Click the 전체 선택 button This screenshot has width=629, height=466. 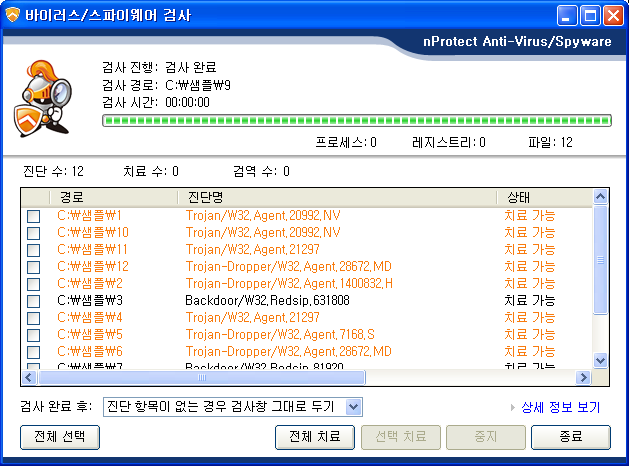[60, 437]
